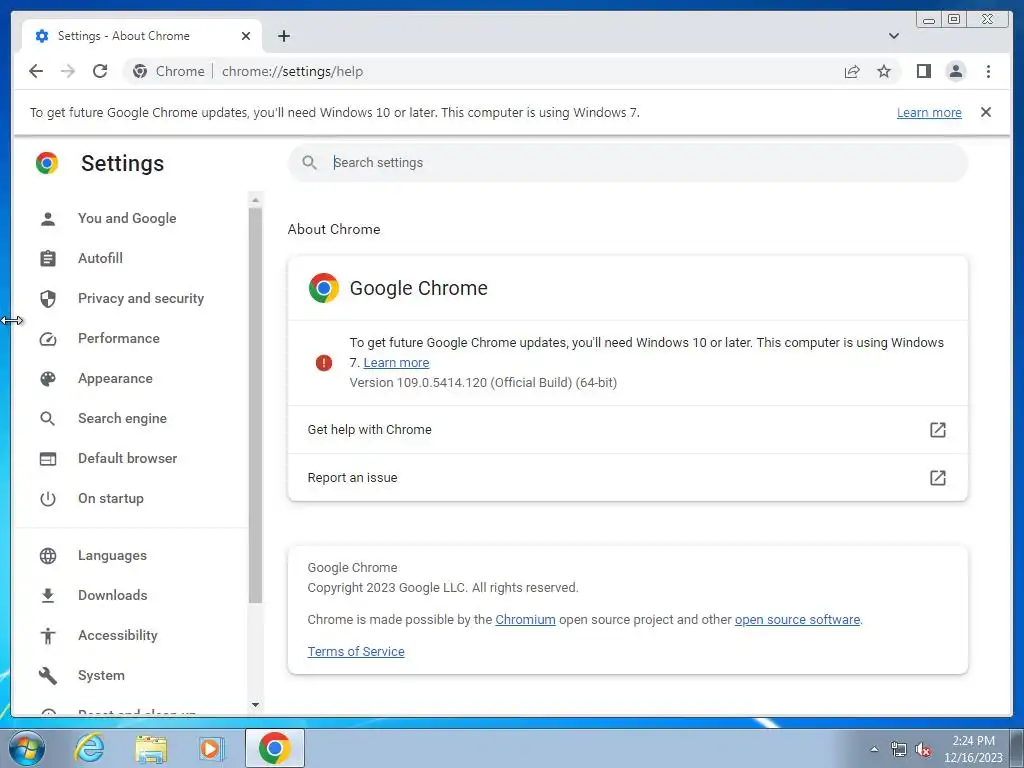
Task: Click the browser window icon beside Default browser
Action: click(48, 459)
